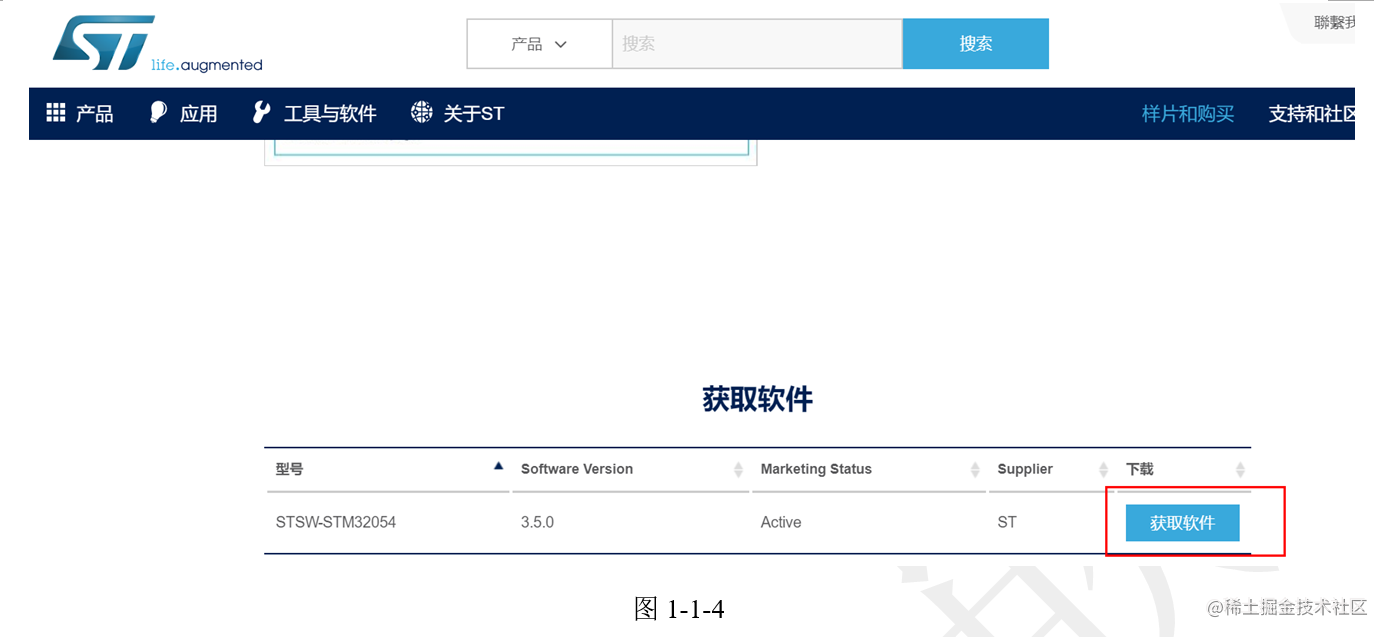
Task: Click the Software Version header text
Action: pos(577,469)
